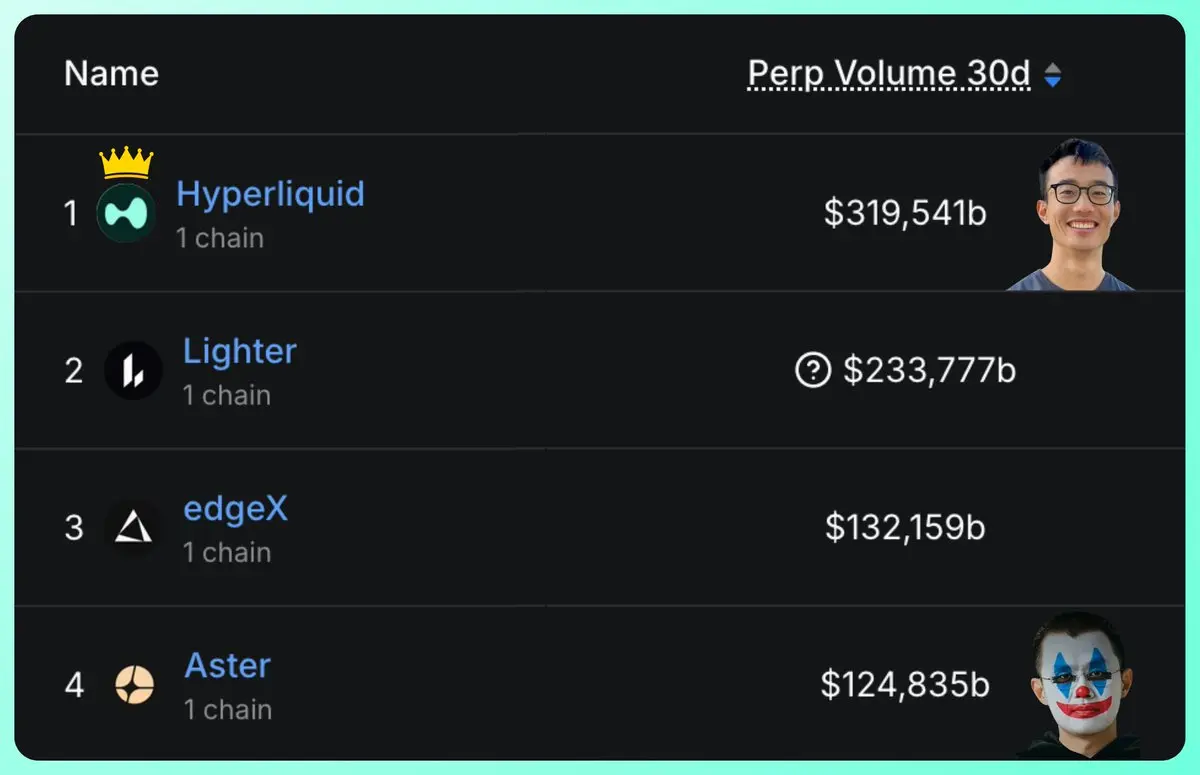Click the "1 chain" text under Hyperliquid
Viewport: 1200px width, 775px height.
[220, 238]
